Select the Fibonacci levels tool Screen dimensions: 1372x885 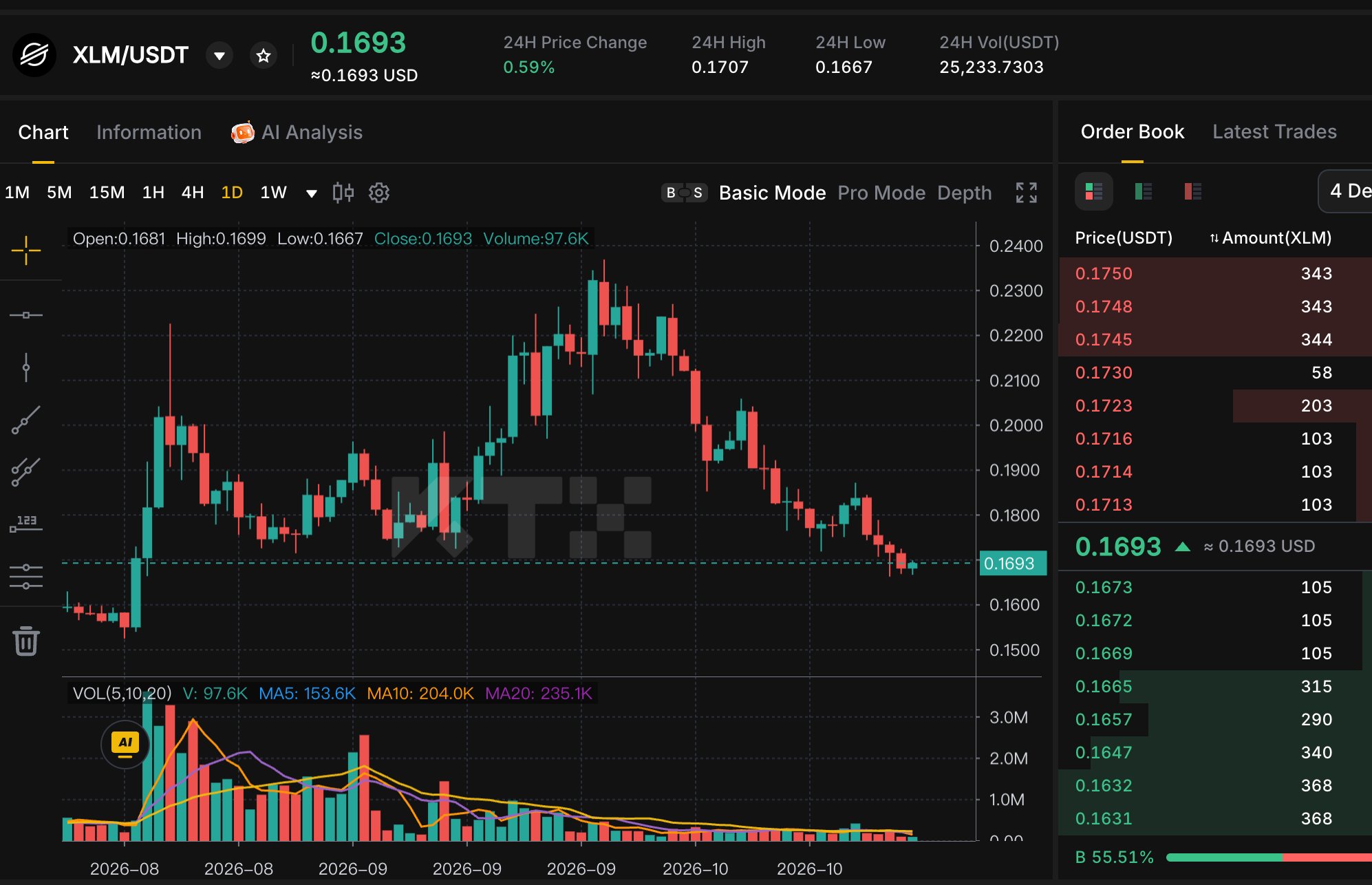(x=26, y=577)
